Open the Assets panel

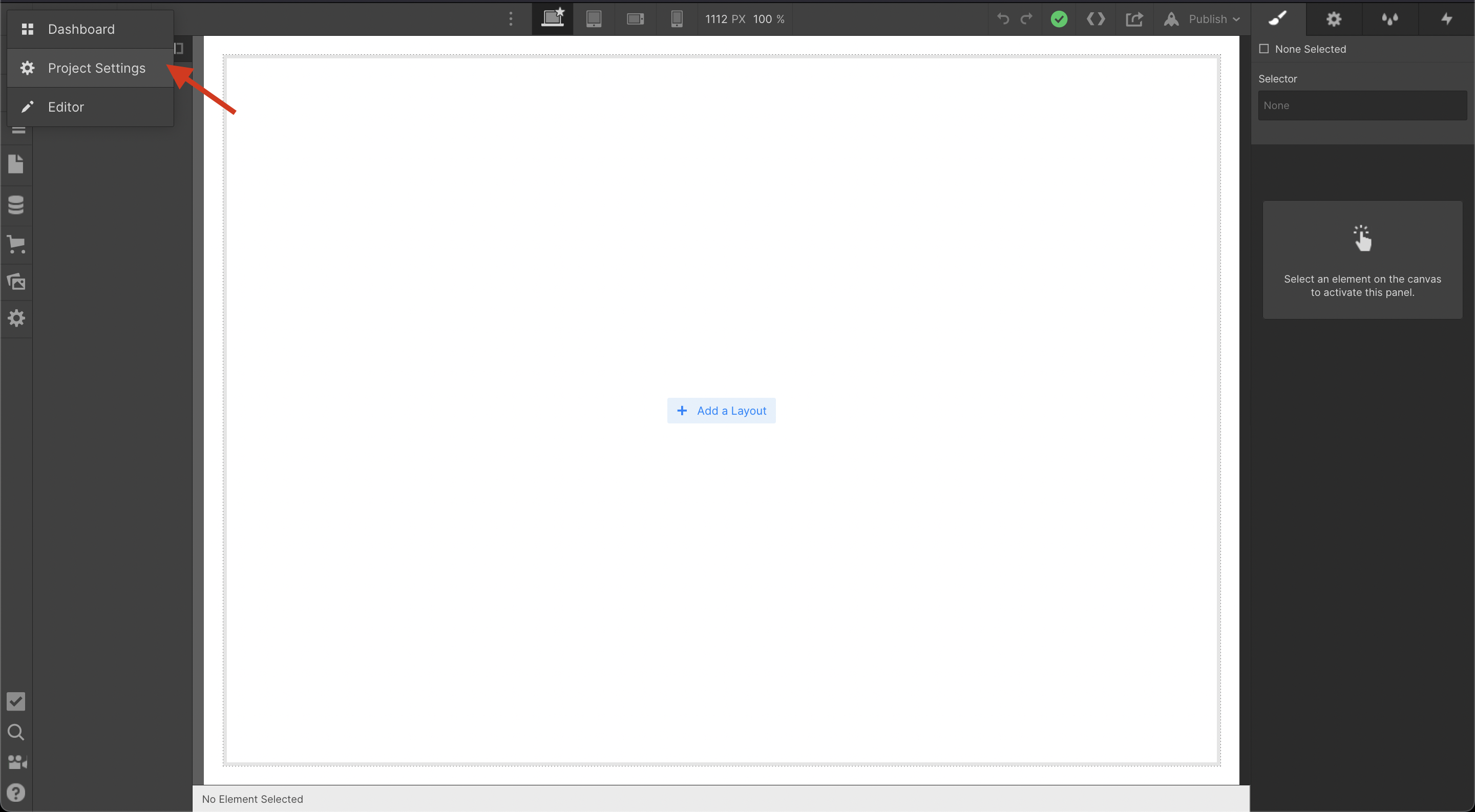pyautogui.click(x=16, y=281)
